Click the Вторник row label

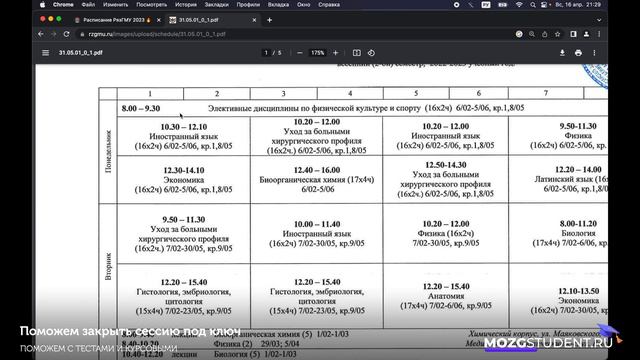pyautogui.click(x=108, y=266)
